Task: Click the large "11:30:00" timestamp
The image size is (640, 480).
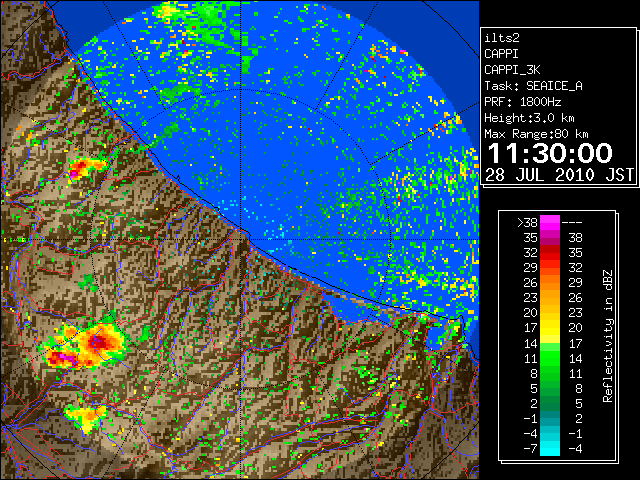Action: (550, 153)
